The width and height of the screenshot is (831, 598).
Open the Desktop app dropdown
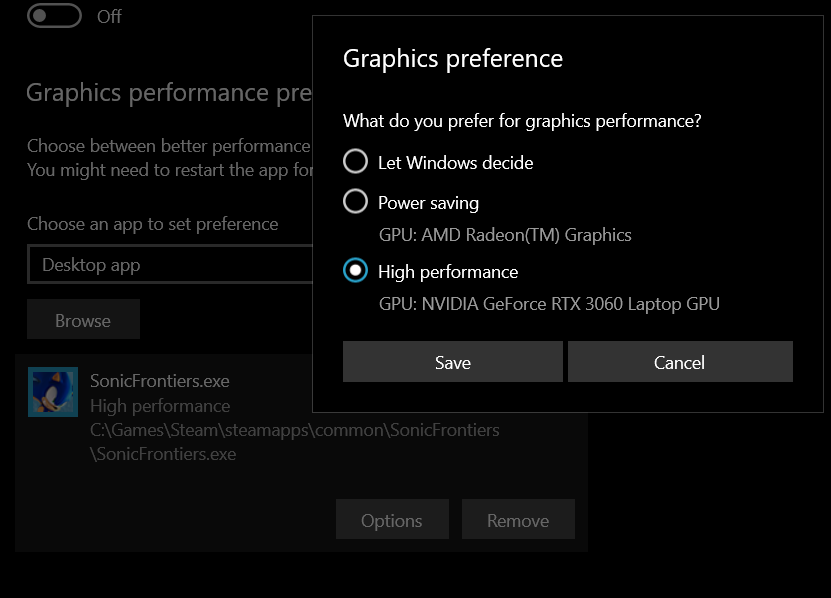tap(170, 265)
